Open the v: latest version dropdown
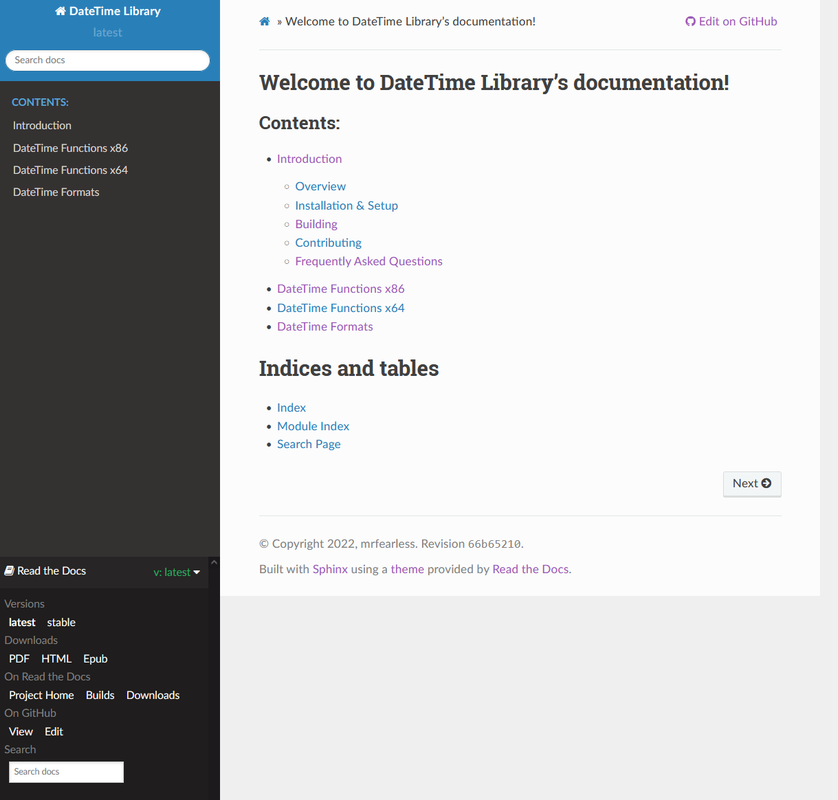 click(176, 572)
